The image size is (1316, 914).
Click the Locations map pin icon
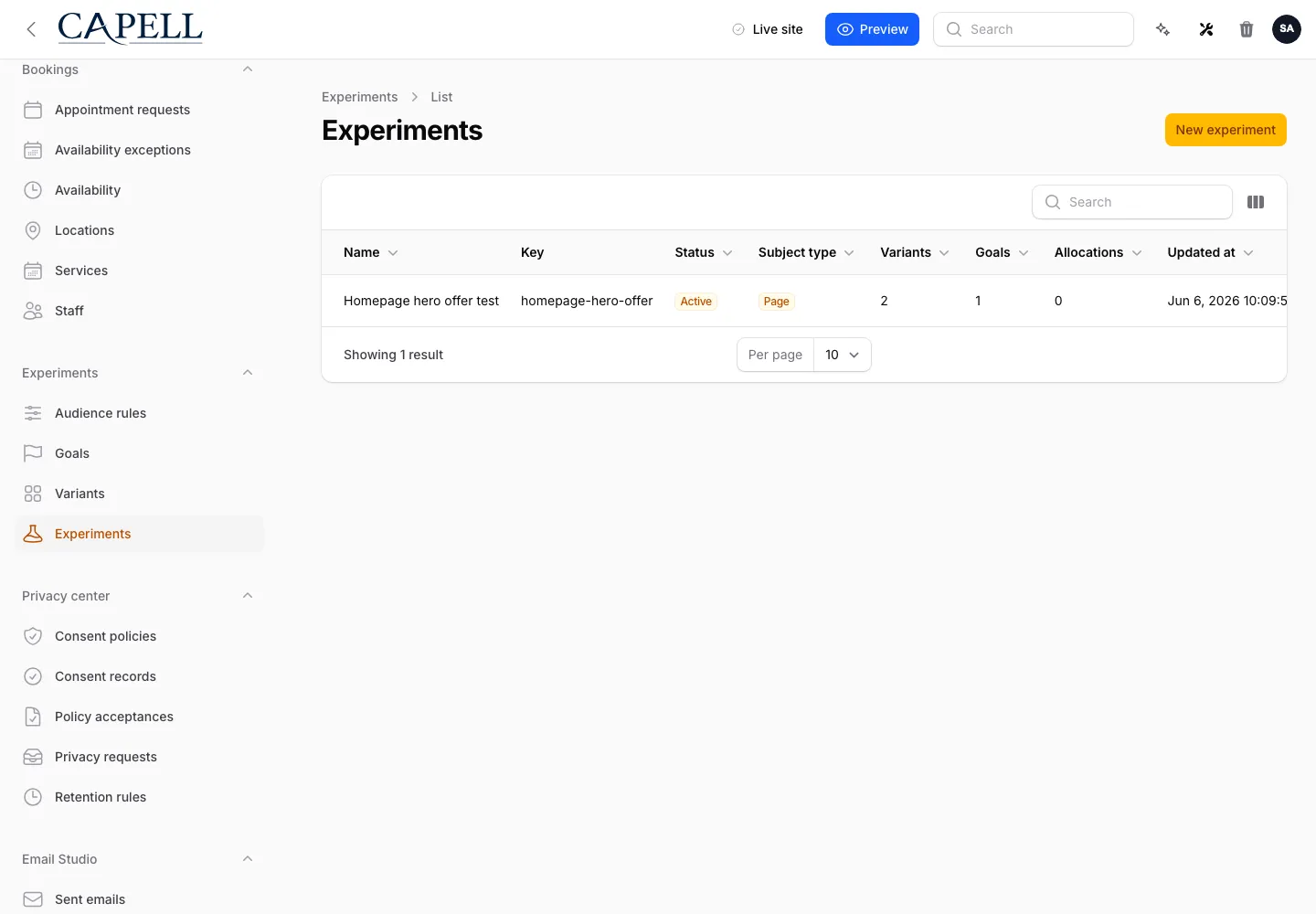point(33,230)
